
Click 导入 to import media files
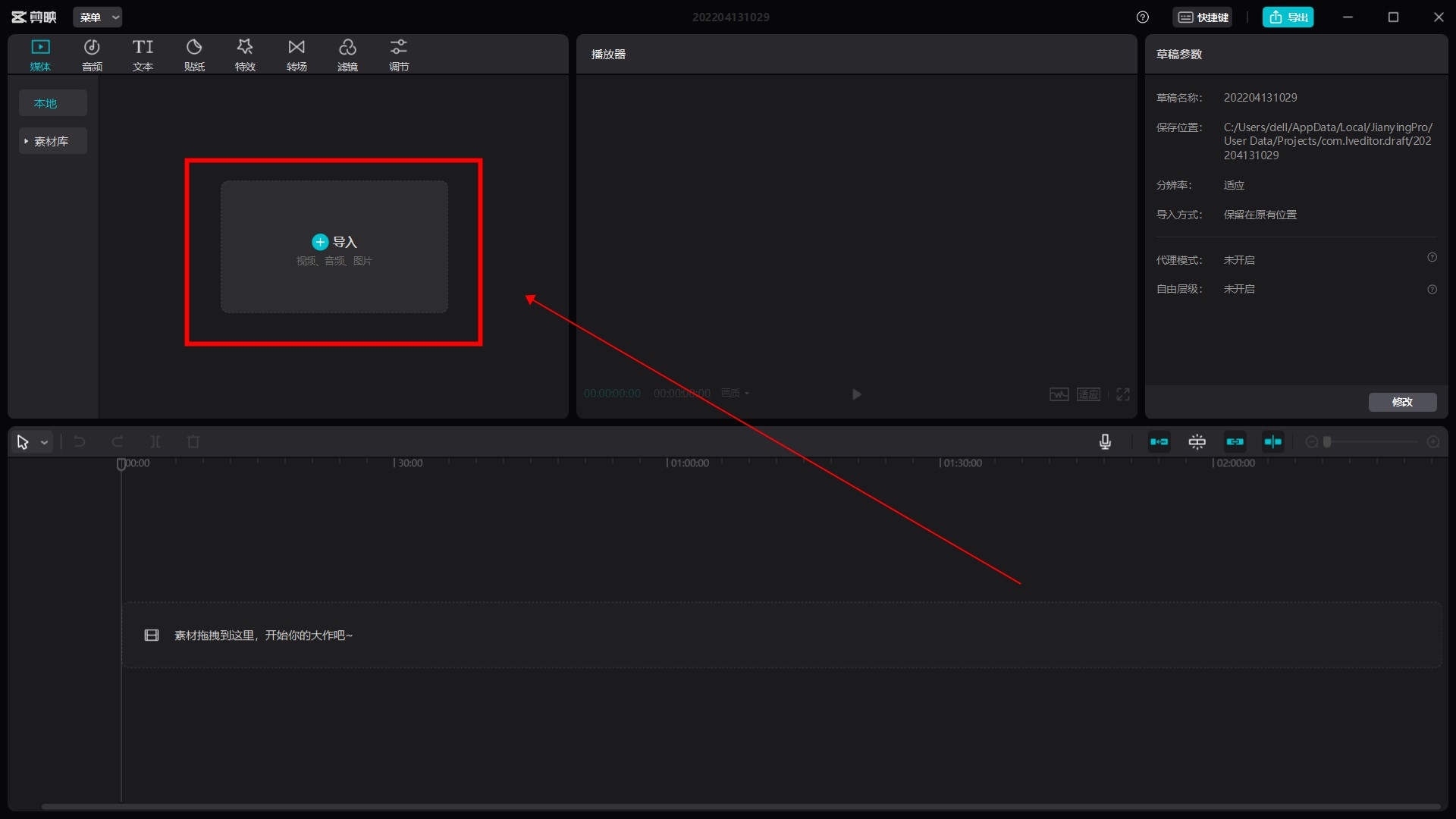[x=334, y=243]
